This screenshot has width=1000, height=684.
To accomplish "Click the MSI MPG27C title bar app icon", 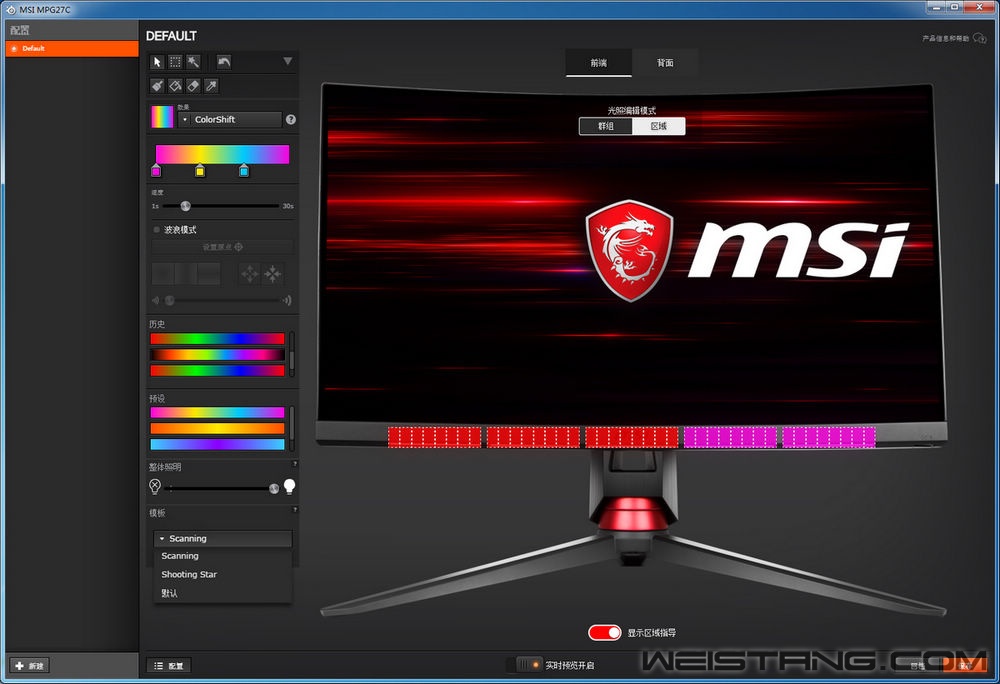I will pos(10,10).
